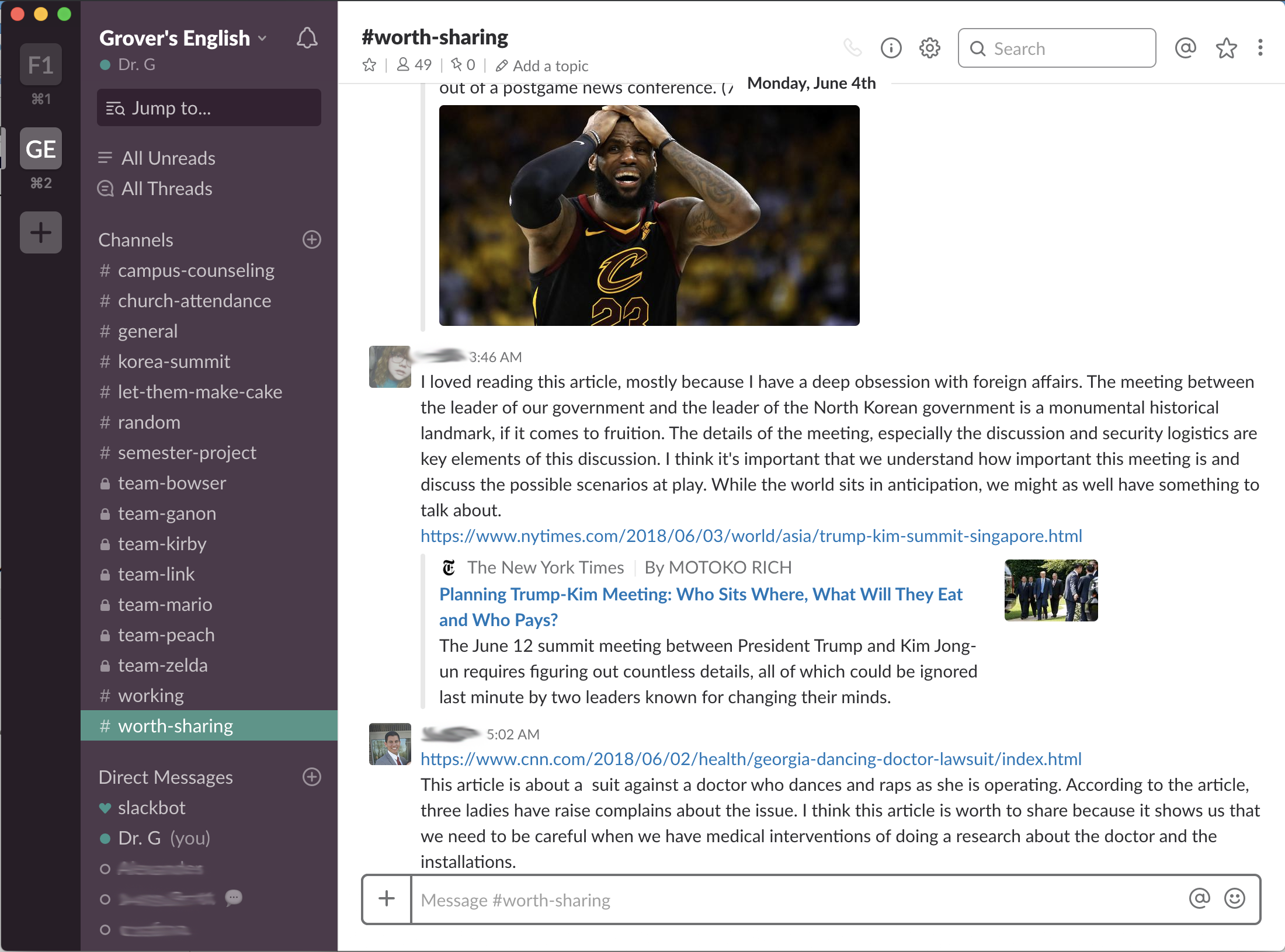1285x952 pixels.
Task: Insert mention via composer @ icon
Action: tap(1199, 898)
